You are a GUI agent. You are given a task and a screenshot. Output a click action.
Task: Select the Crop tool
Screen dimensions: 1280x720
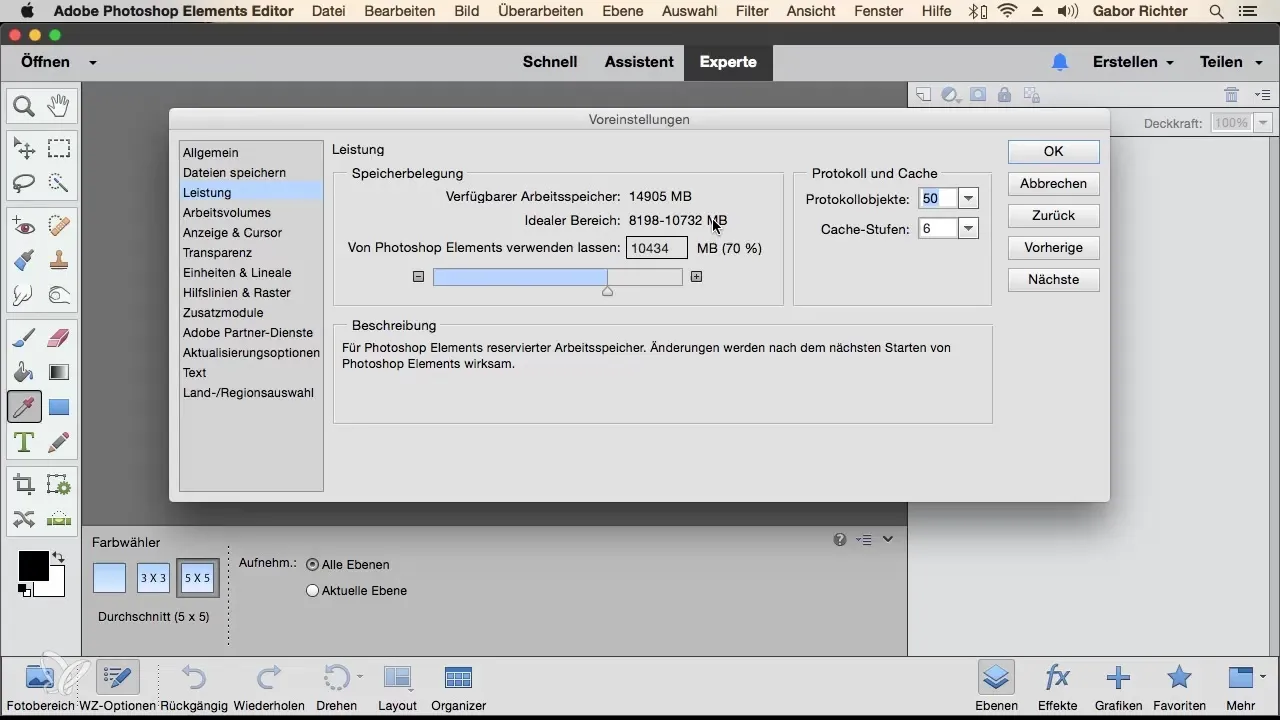(24, 485)
